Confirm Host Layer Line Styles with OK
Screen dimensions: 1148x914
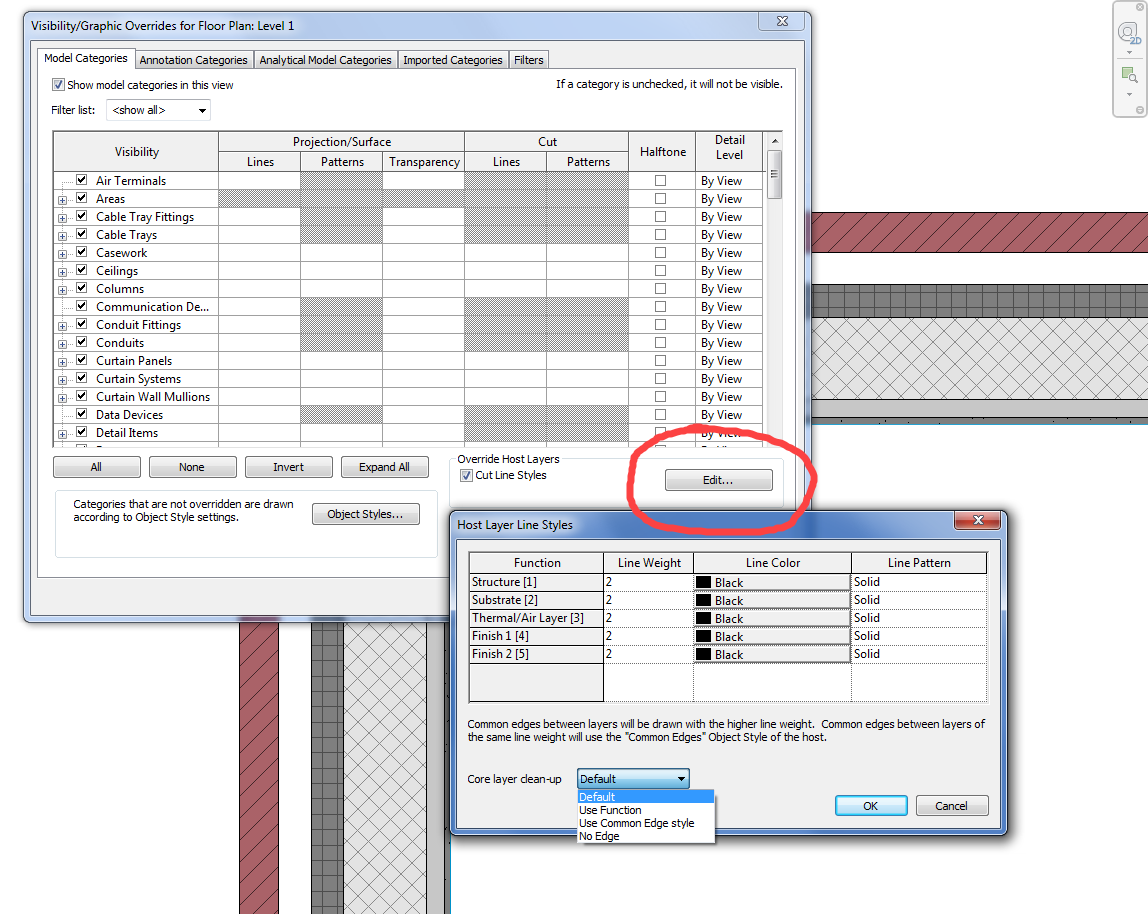click(871, 806)
